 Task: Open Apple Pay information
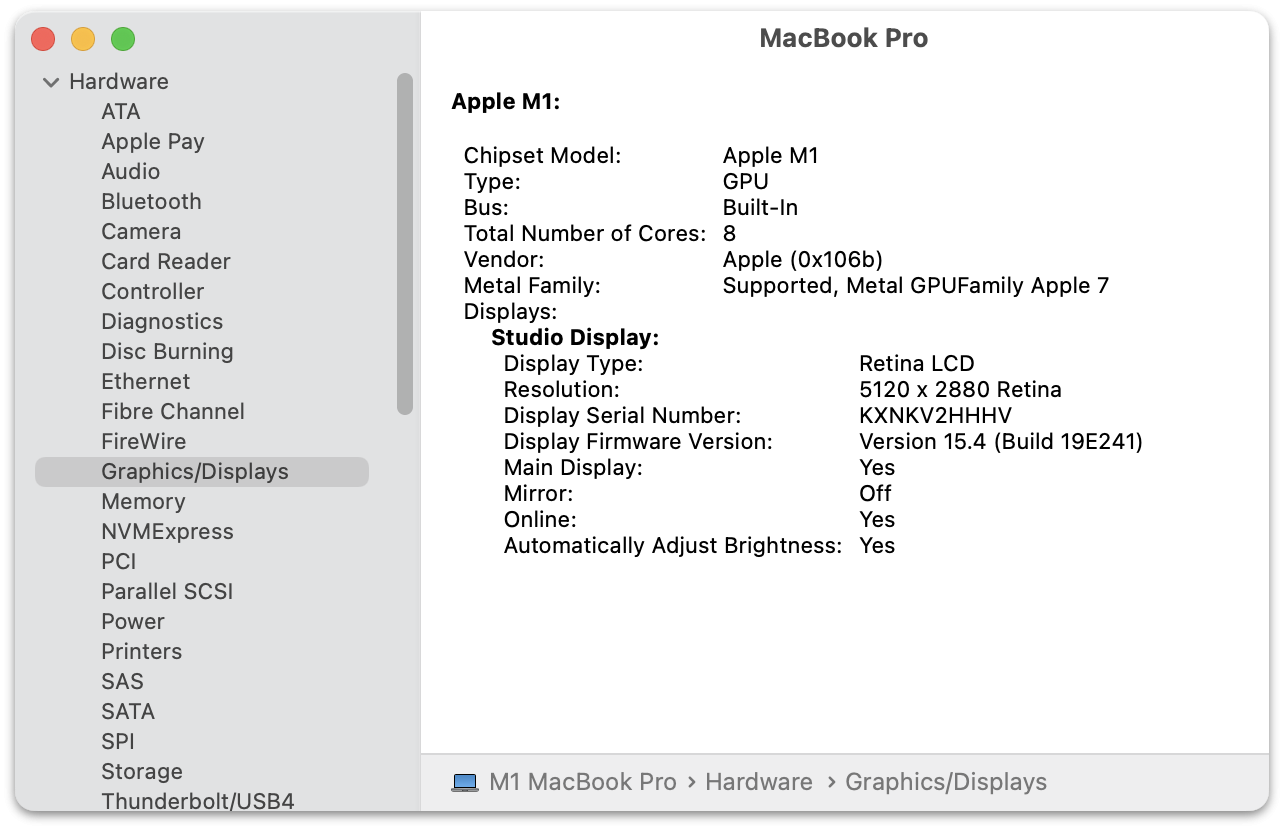(x=152, y=141)
